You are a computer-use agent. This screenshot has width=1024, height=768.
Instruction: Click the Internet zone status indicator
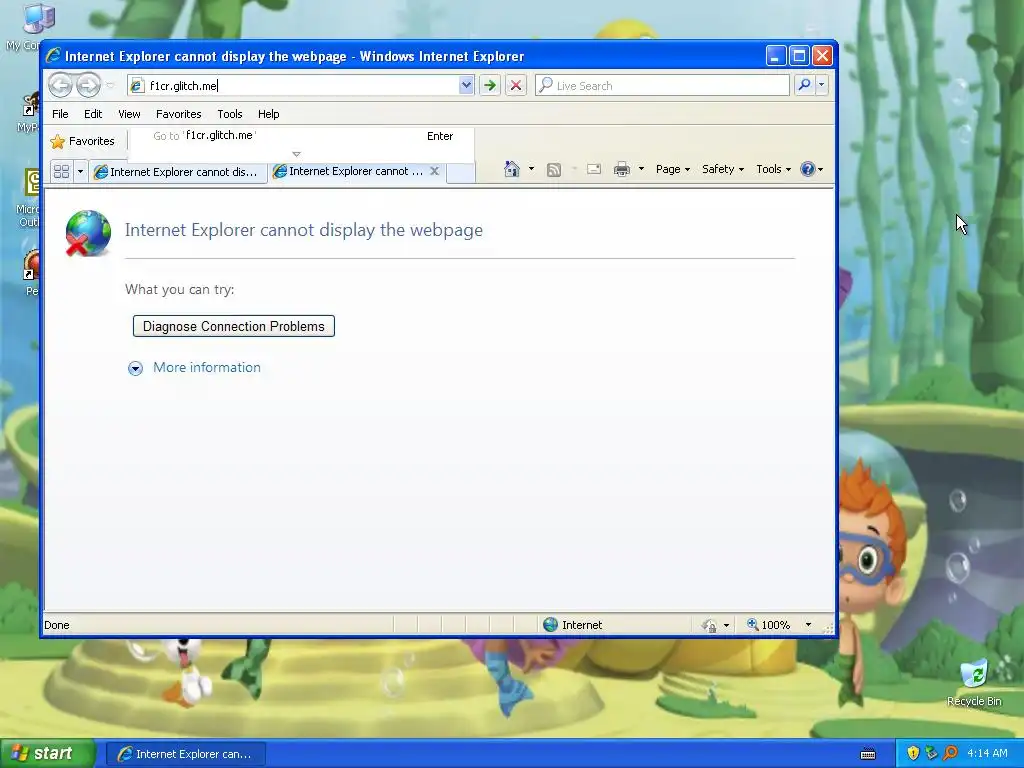point(572,625)
